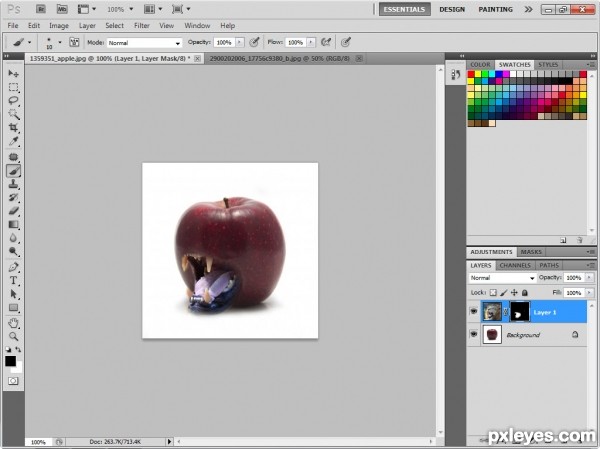Select the Move tool
The image size is (600, 449).
coord(13,73)
